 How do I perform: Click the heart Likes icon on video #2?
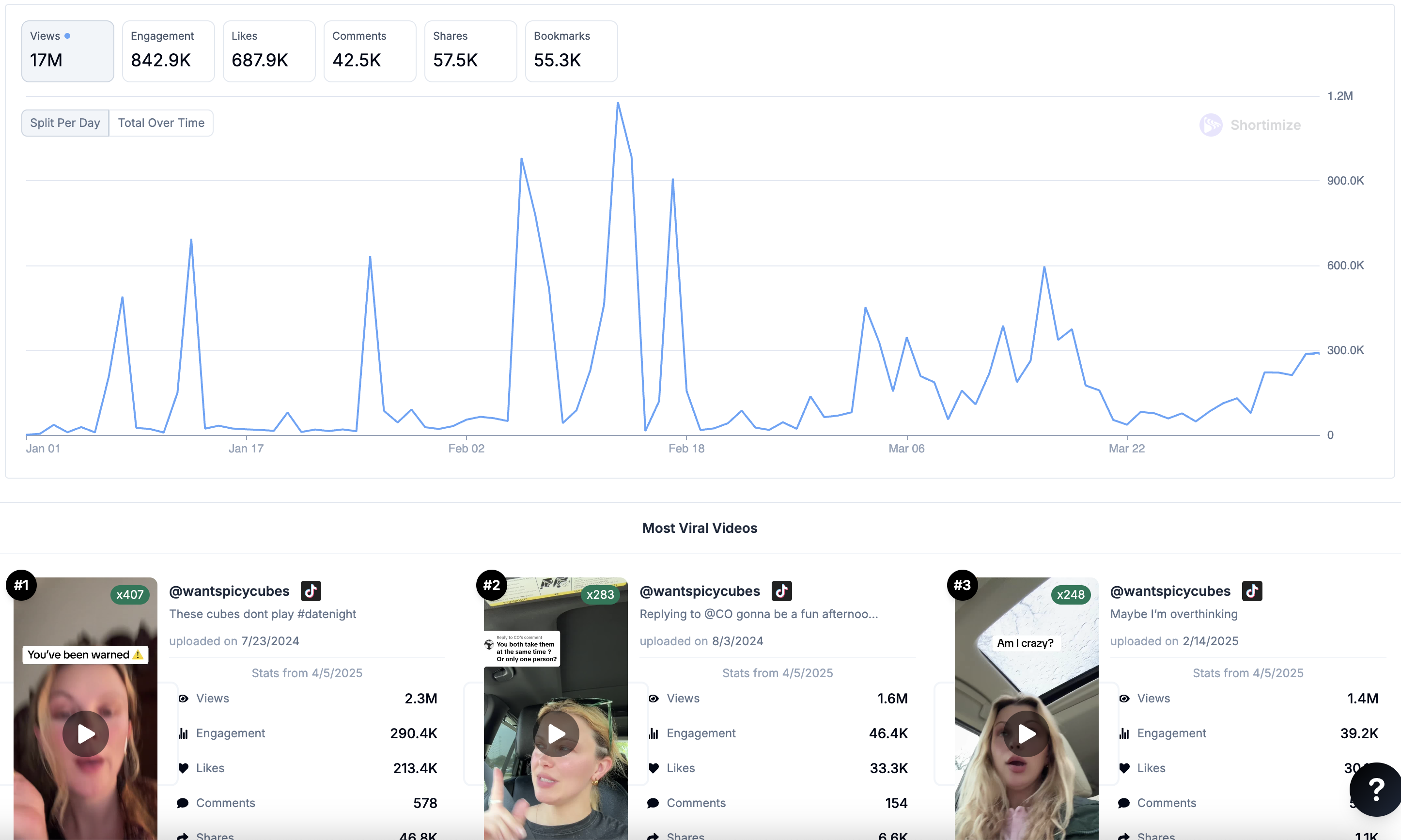[654, 768]
